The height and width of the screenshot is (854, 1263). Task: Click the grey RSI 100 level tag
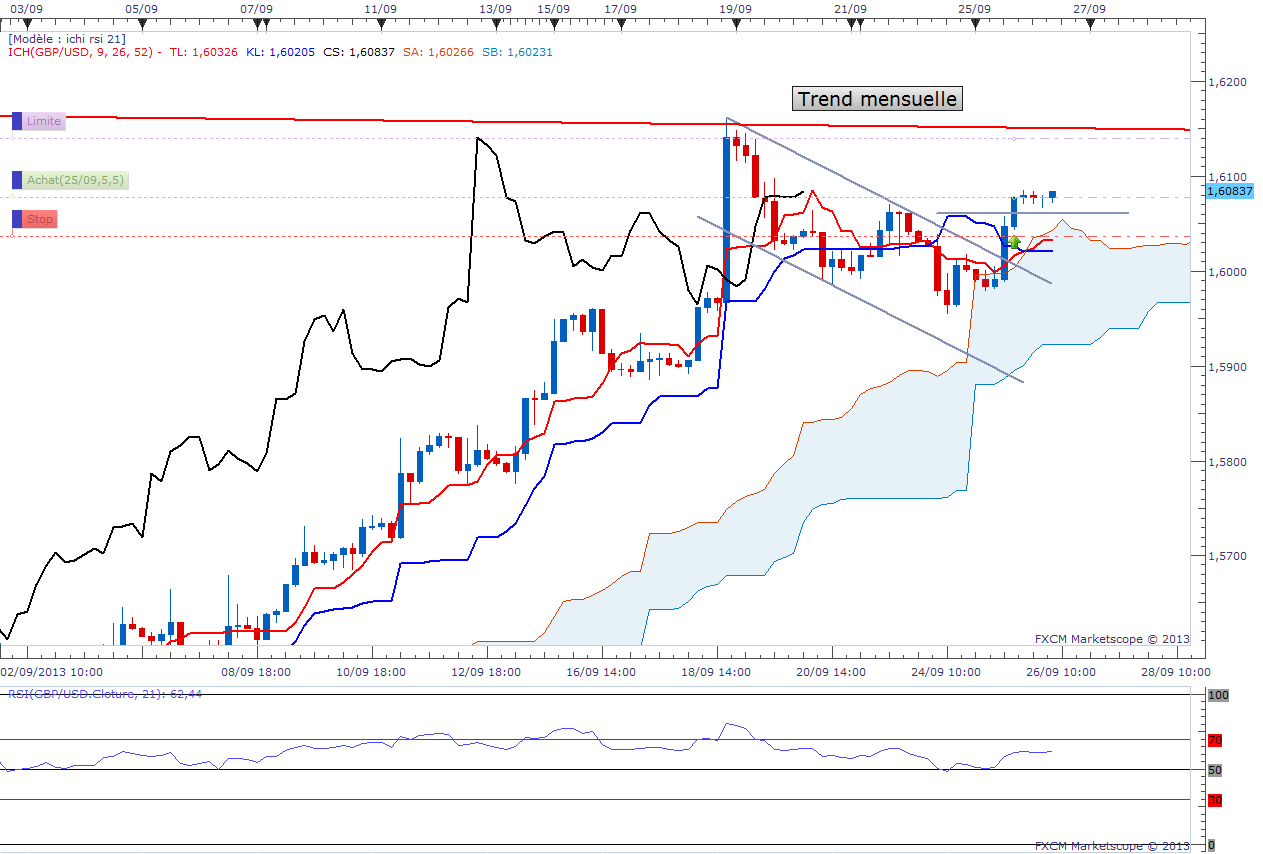tap(1217, 695)
